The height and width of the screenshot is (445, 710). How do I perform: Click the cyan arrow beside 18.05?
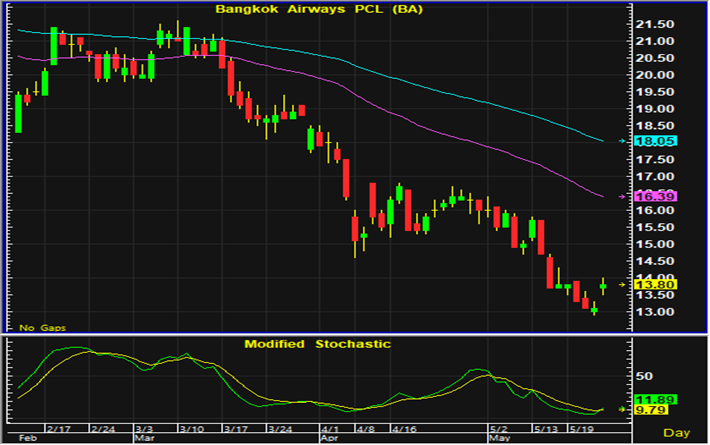pyautogui.click(x=622, y=141)
